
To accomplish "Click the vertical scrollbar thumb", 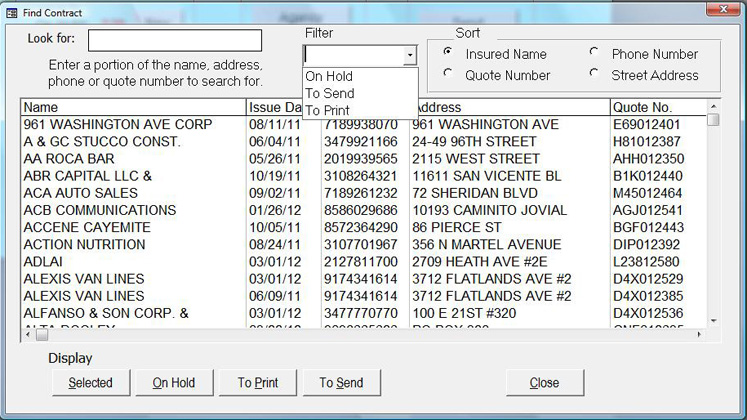I will click(x=713, y=119).
